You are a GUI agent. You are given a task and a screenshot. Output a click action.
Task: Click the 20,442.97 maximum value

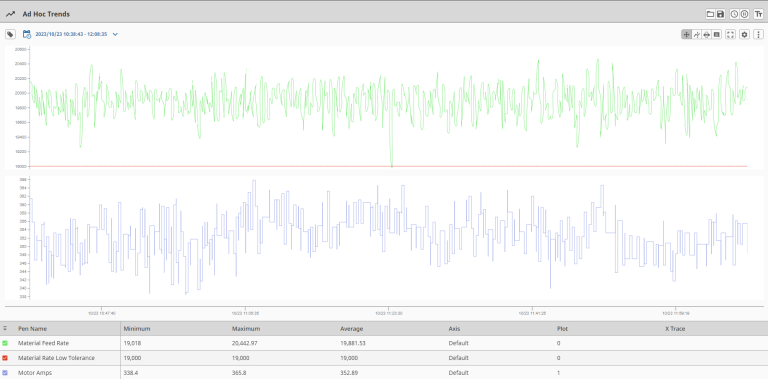[244, 343]
